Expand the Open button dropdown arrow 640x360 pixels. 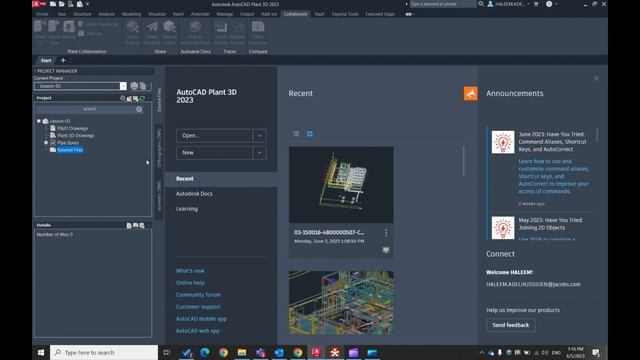click(x=260, y=136)
